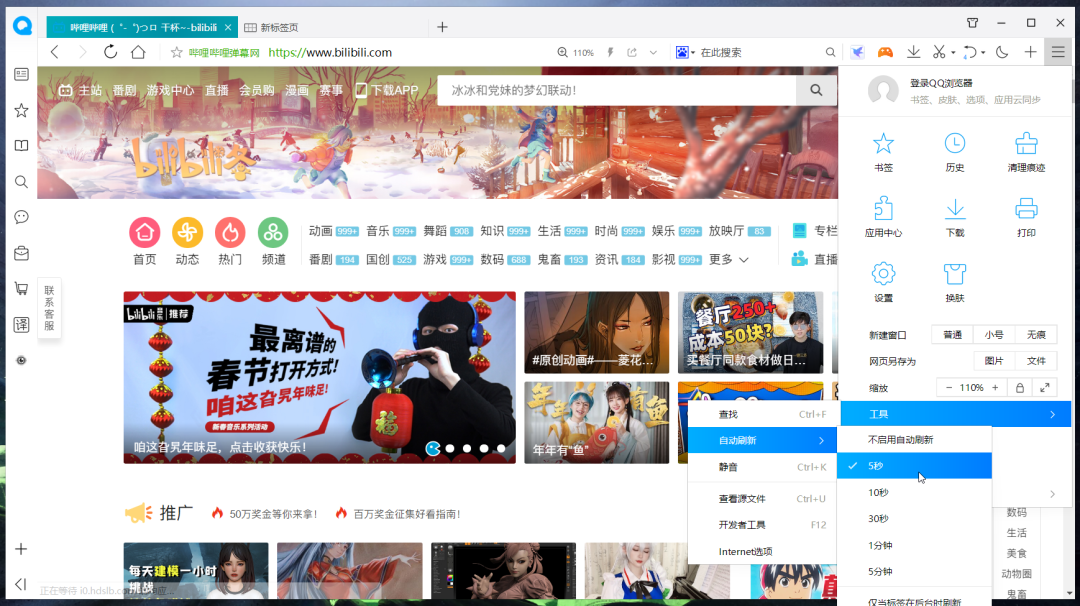
Task: Choose Internet选项 menu entry
Action: [x=762, y=552]
